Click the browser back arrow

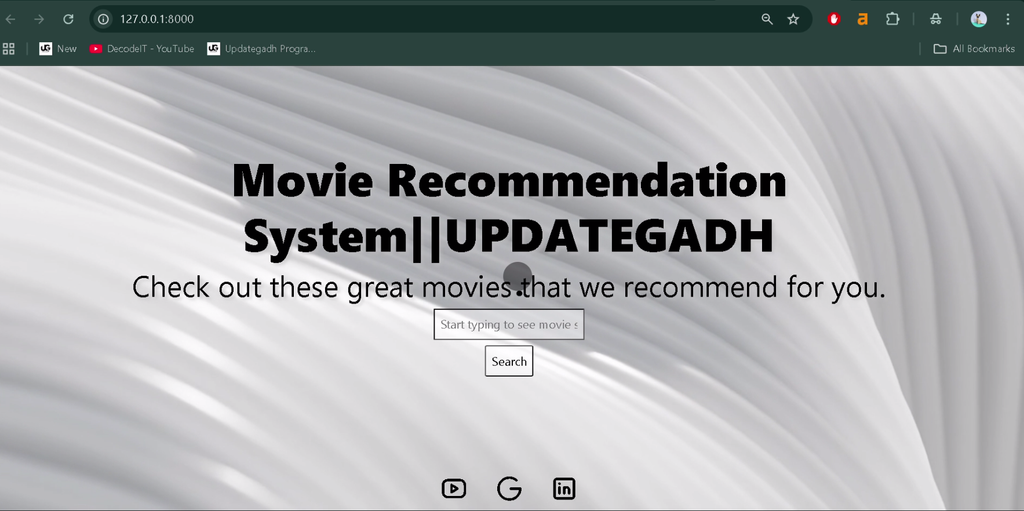point(10,19)
